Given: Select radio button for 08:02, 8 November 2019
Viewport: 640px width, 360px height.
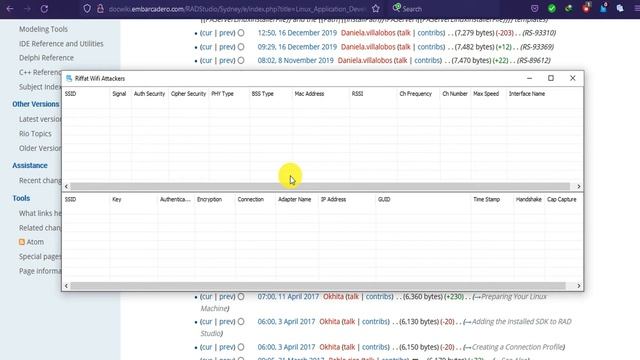Looking at the screenshot, I should [x=241, y=60].
